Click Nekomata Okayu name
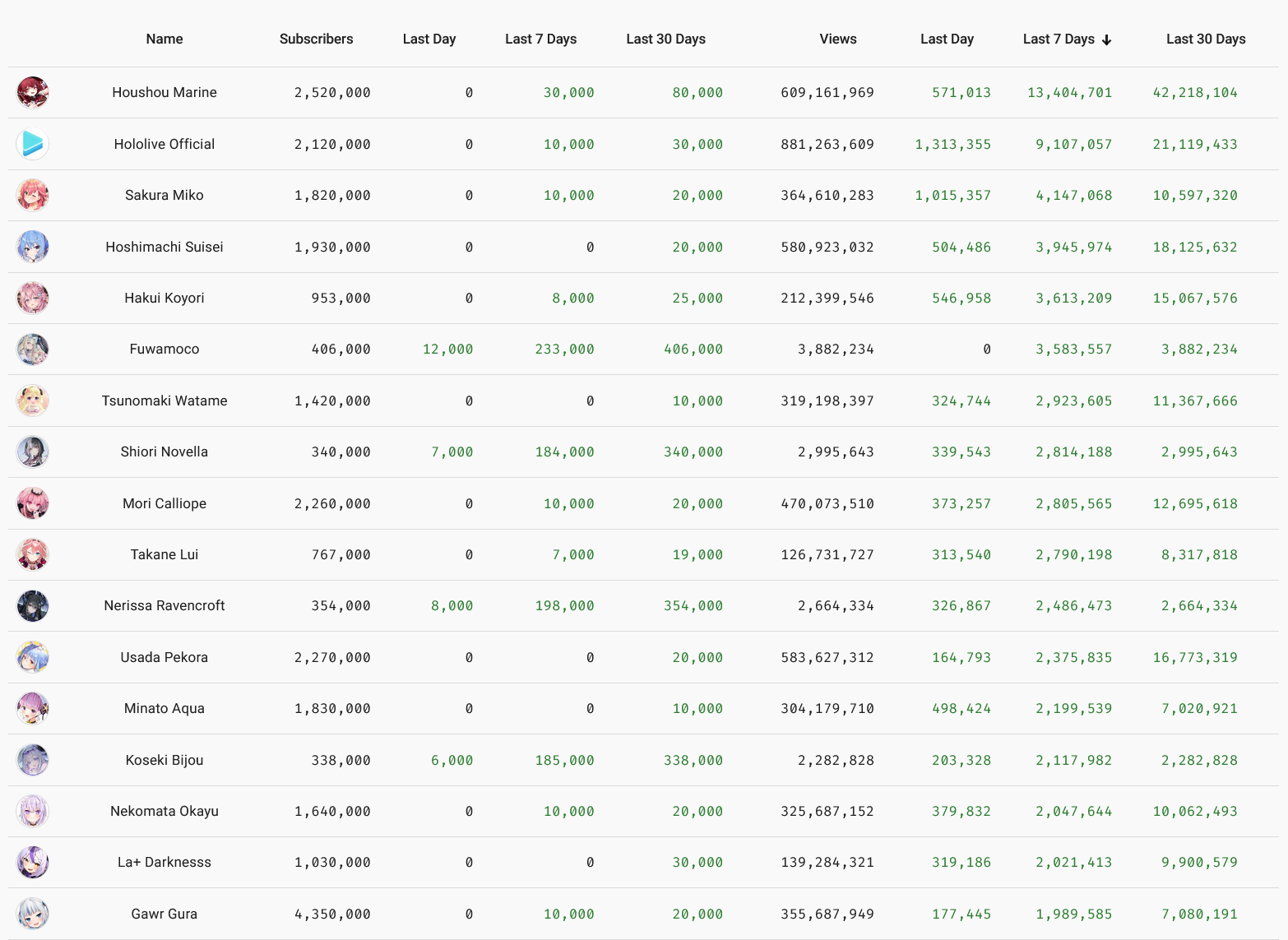 coord(164,811)
